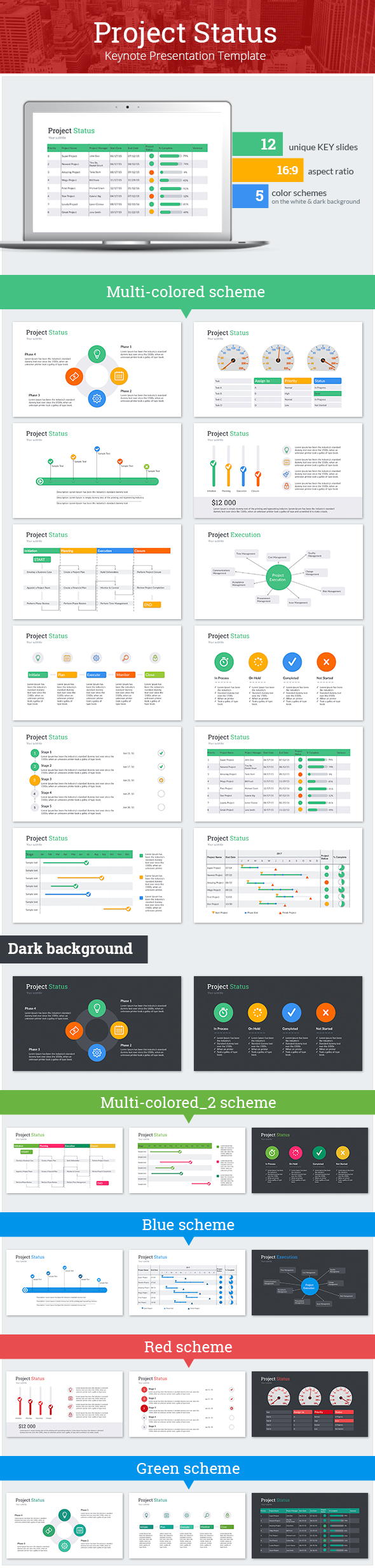Open the Red scheme dark gauges slide thumbnail
The height and width of the screenshot is (1568, 375).
click(310, 1404)
